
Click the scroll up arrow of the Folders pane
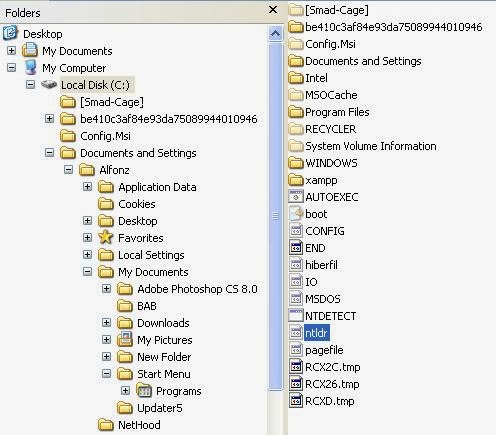click(x=275, y=33)
